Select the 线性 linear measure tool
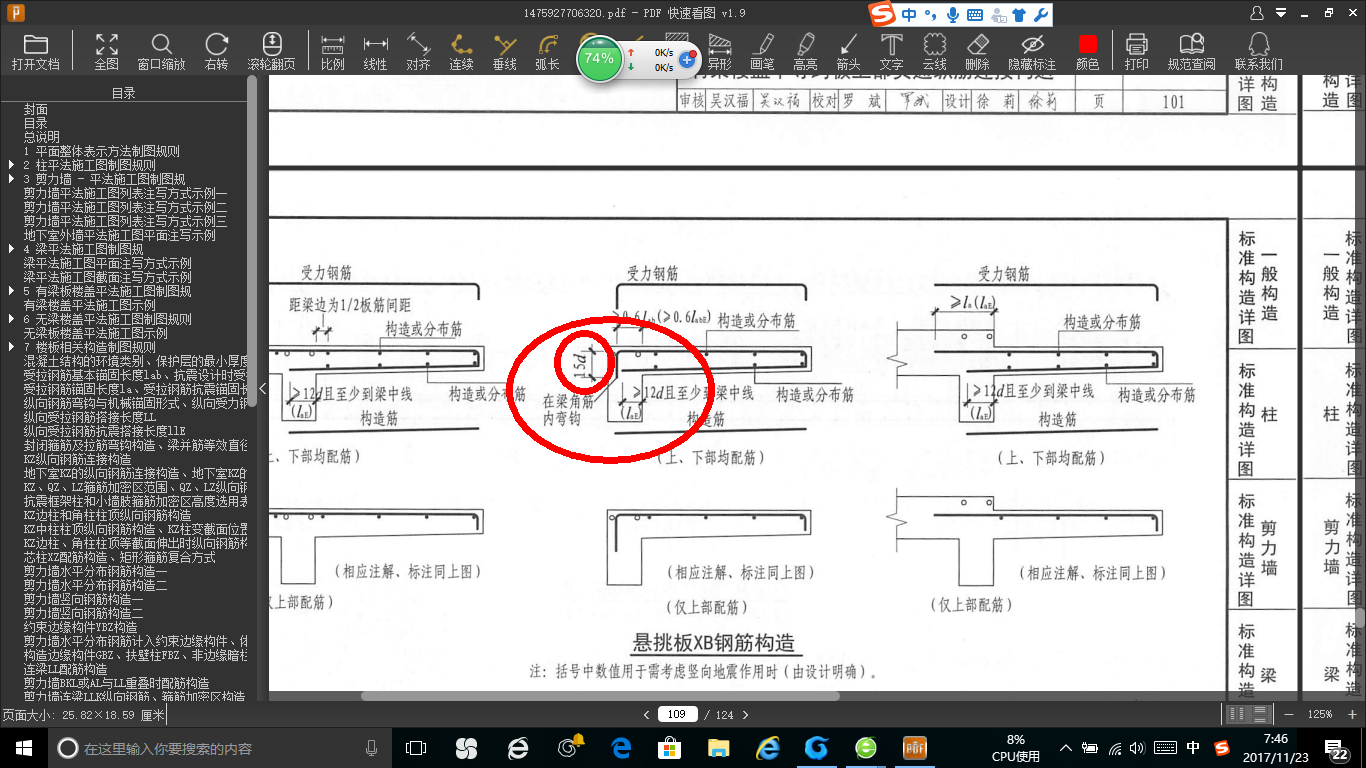The width and height of the screenshot is (1366, 768). tap(375, 52)
